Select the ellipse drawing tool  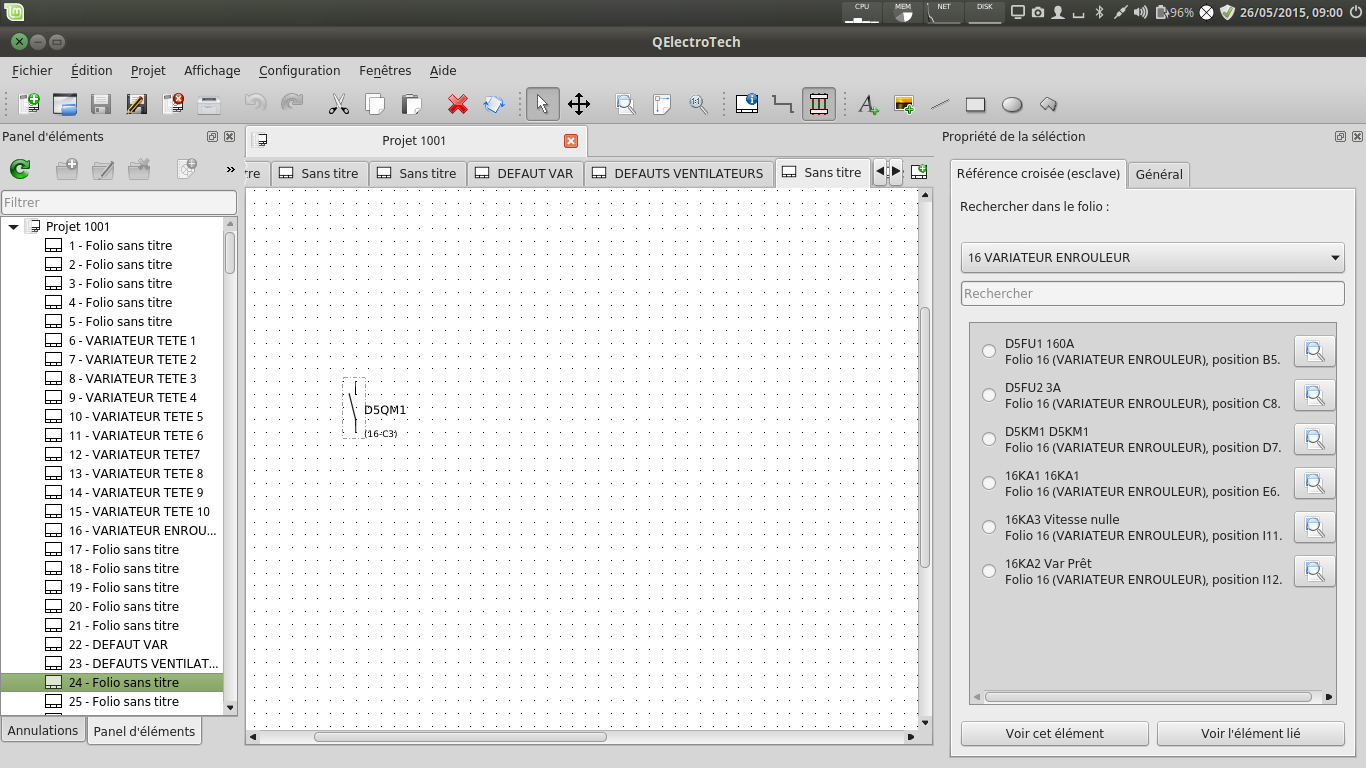point(1012,104)
